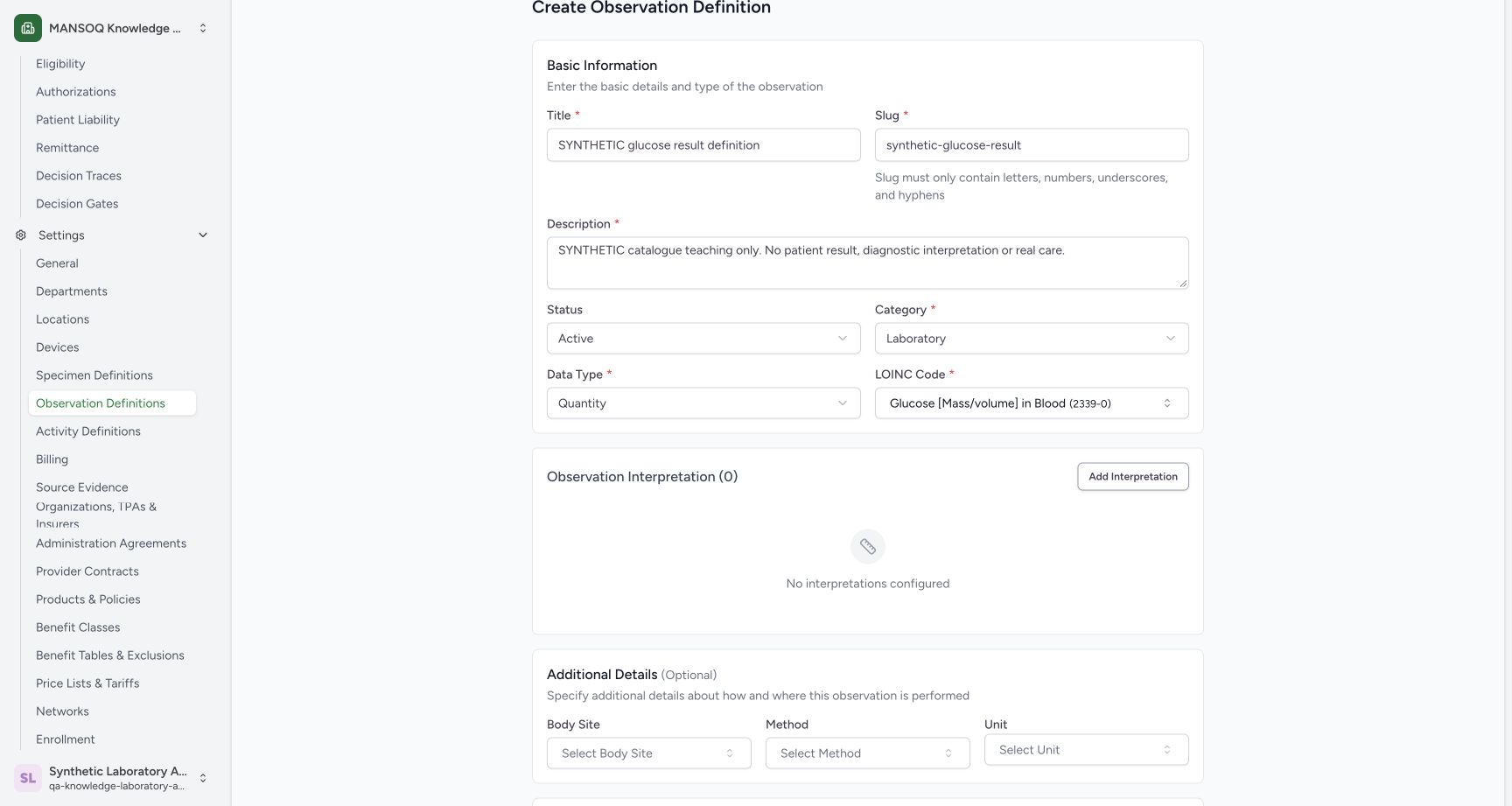Select Observation Definitions in sidebar

point(112,403)
